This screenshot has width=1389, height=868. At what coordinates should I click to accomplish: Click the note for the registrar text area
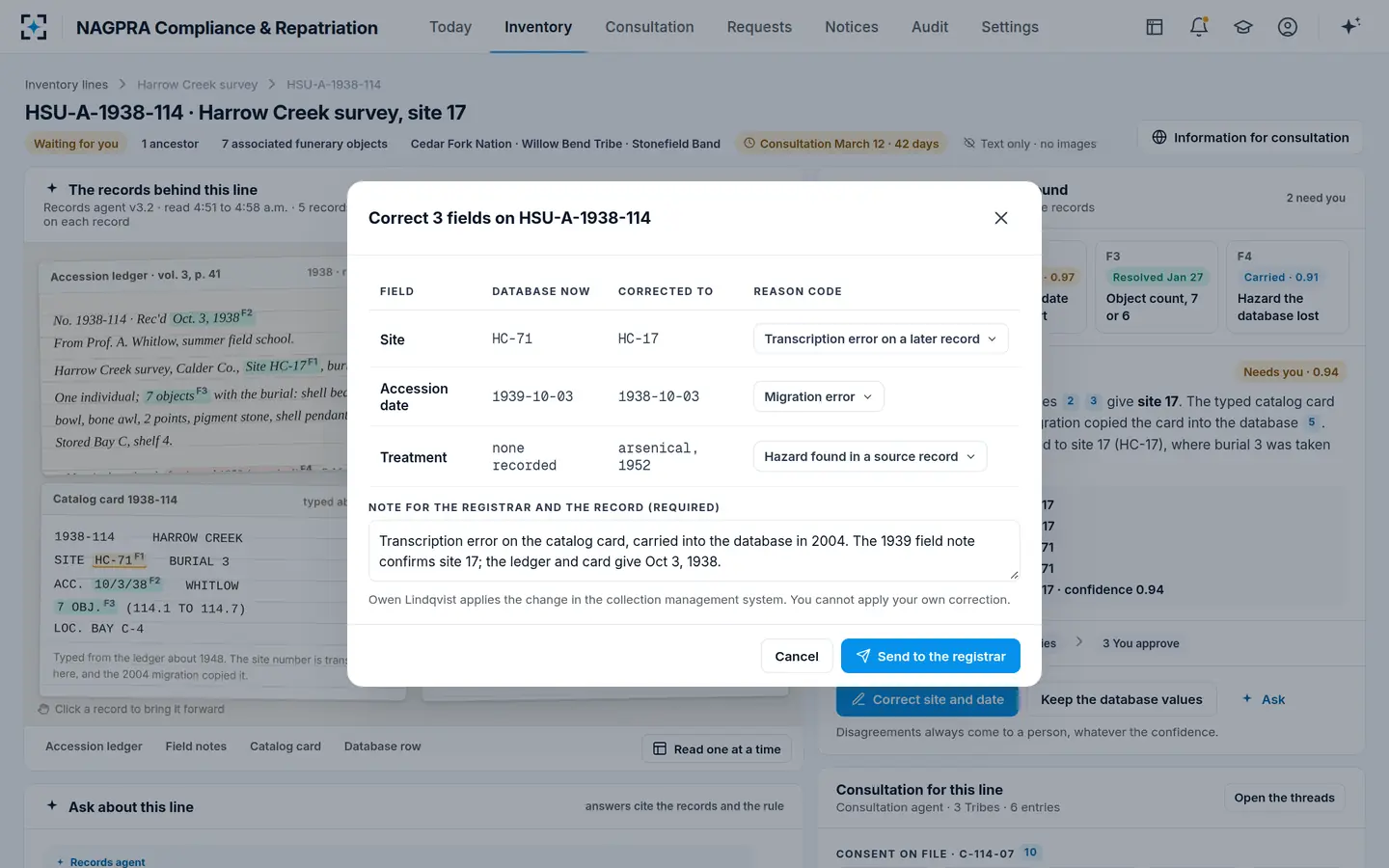click(694, 551)
